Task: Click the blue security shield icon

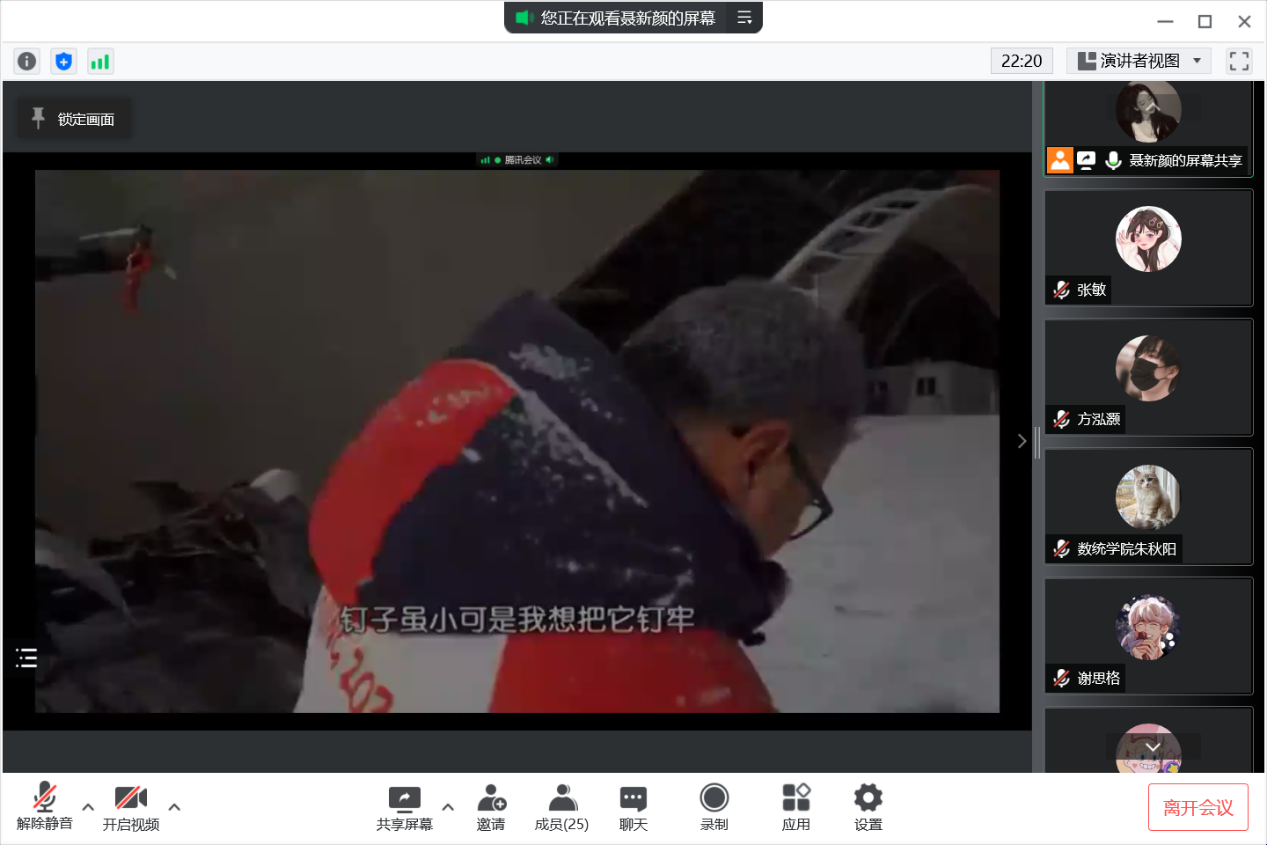Action: coord(64,62)
